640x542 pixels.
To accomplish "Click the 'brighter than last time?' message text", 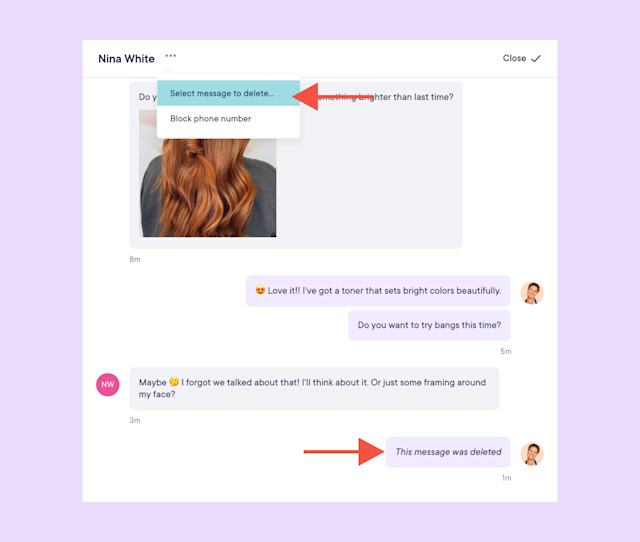I will pos(406,97).
